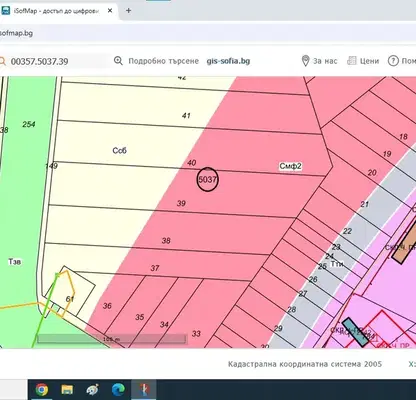This screenshot has width=416, height=400.
Task: Click the Тзв green zone label
Action: 15,262
